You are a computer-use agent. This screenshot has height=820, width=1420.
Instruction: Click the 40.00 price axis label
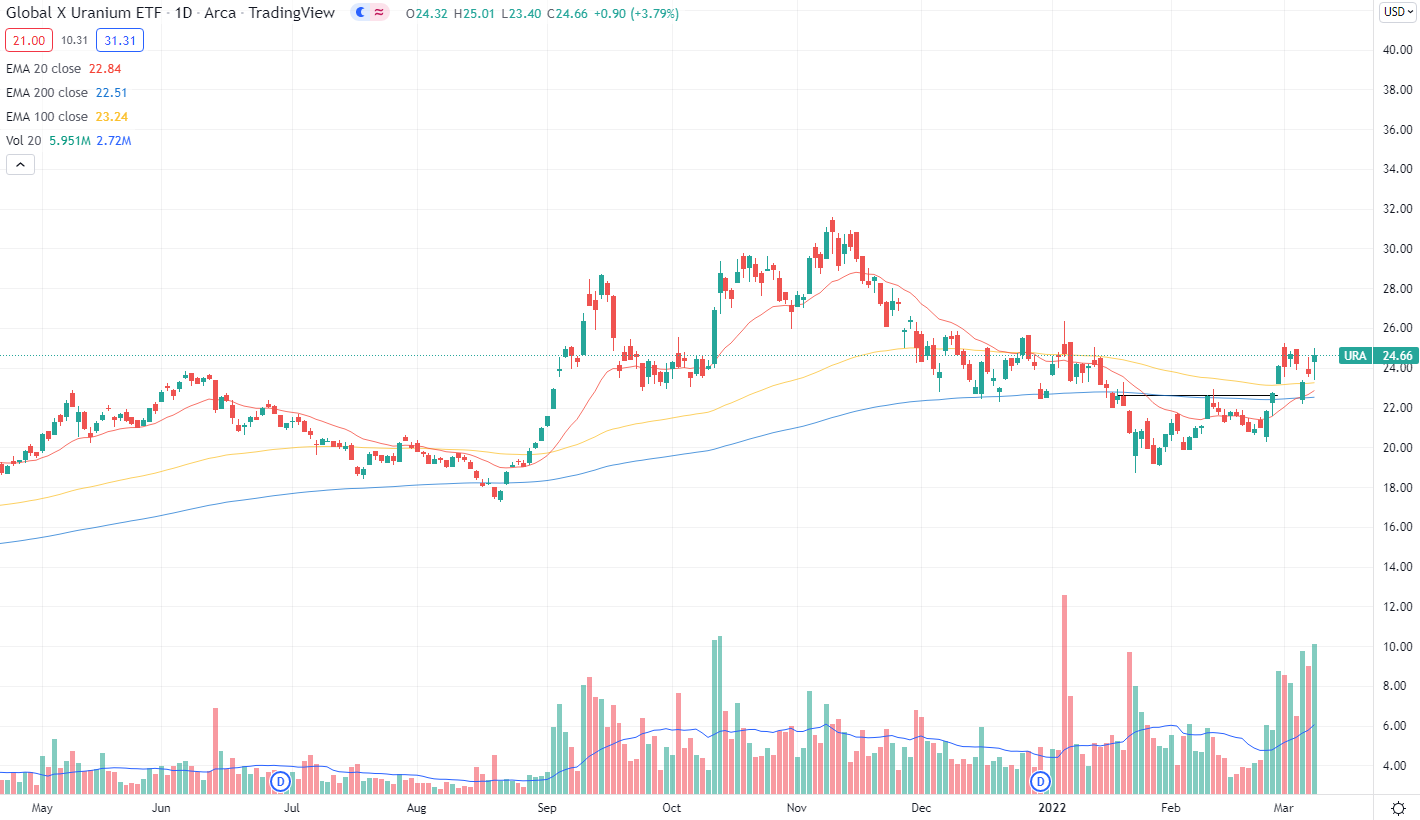pos(1396,49)
